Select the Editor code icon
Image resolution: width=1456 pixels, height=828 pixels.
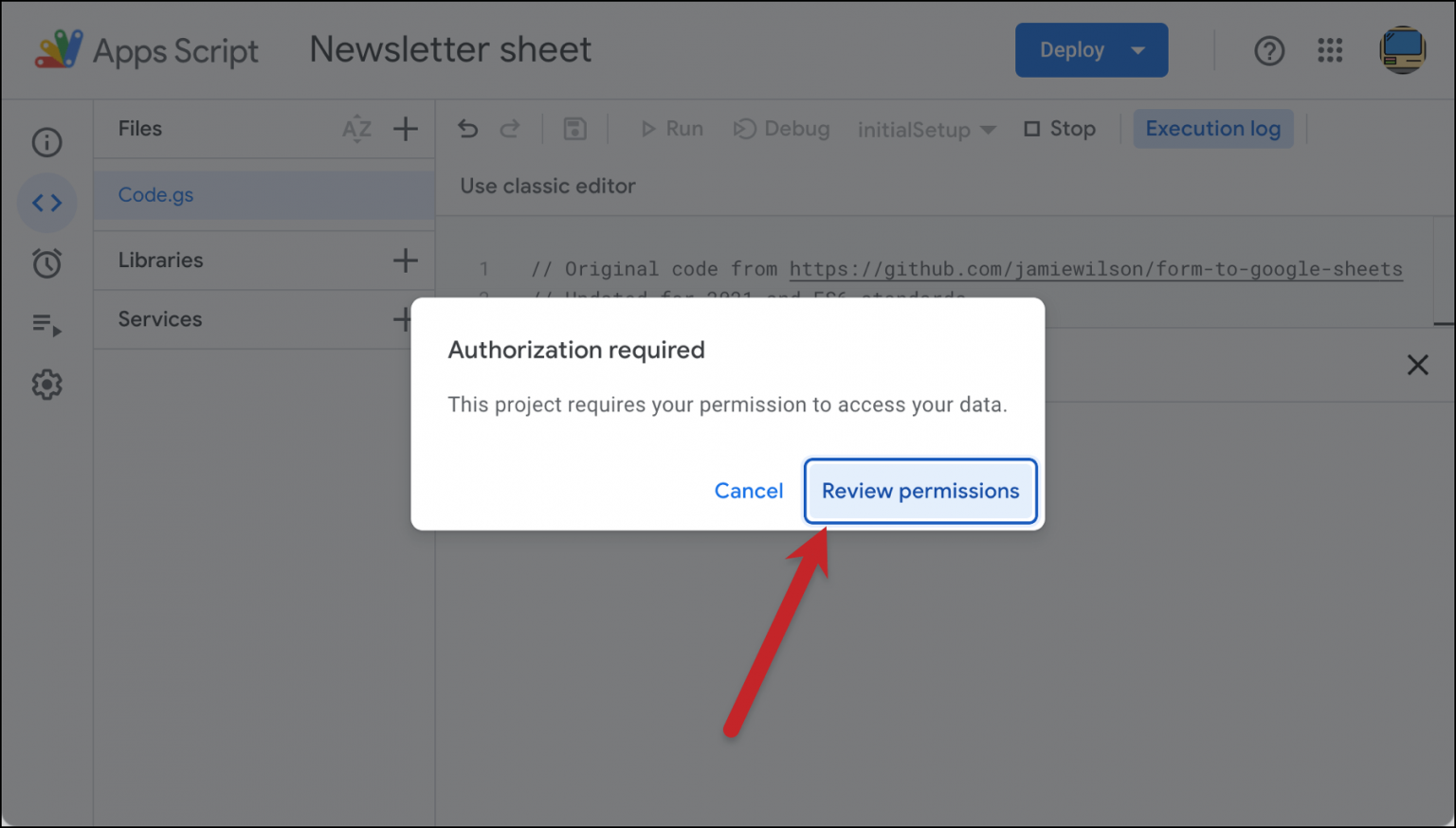click(x=46, y=203)
